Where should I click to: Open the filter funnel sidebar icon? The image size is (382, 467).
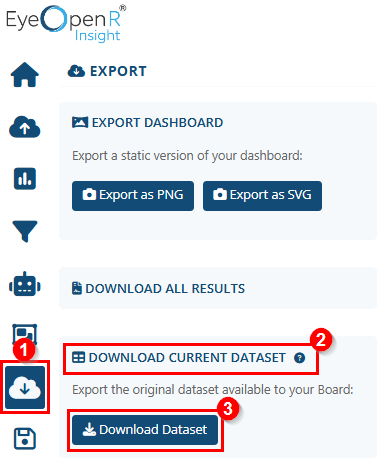click(25, 231)
